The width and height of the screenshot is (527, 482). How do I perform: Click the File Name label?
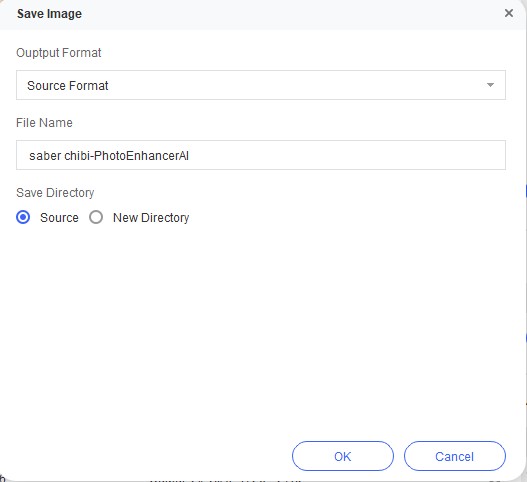(44, 123)
